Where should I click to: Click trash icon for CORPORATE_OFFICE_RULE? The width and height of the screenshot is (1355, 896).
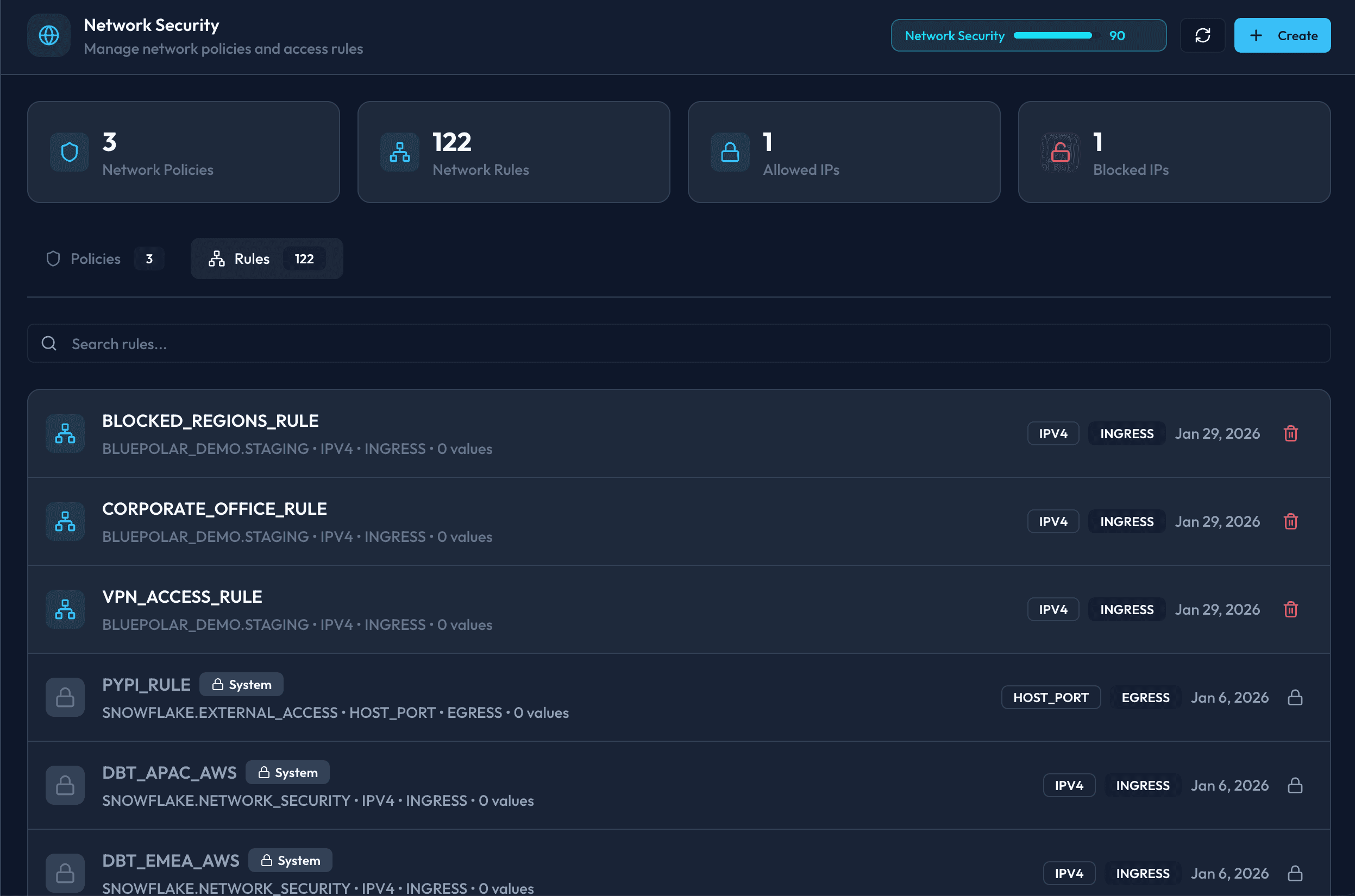(x=1290, y=522)
